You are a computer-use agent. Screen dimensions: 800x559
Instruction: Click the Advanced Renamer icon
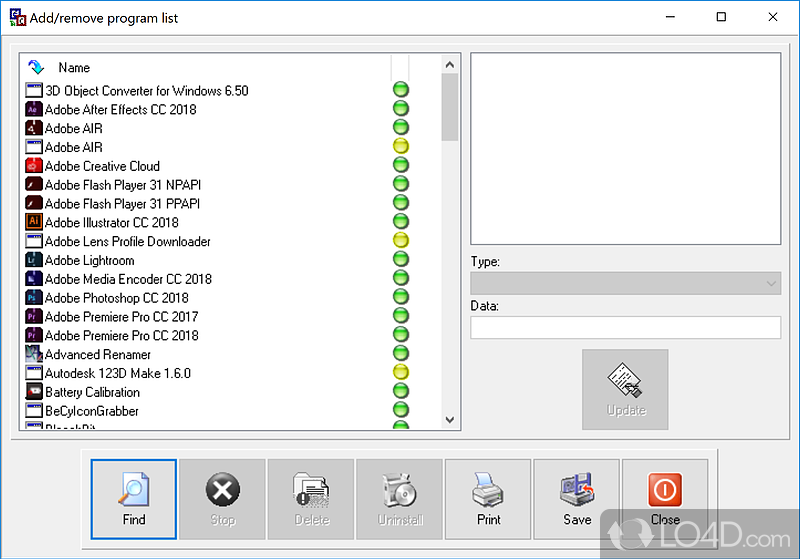tap(34, 354)
